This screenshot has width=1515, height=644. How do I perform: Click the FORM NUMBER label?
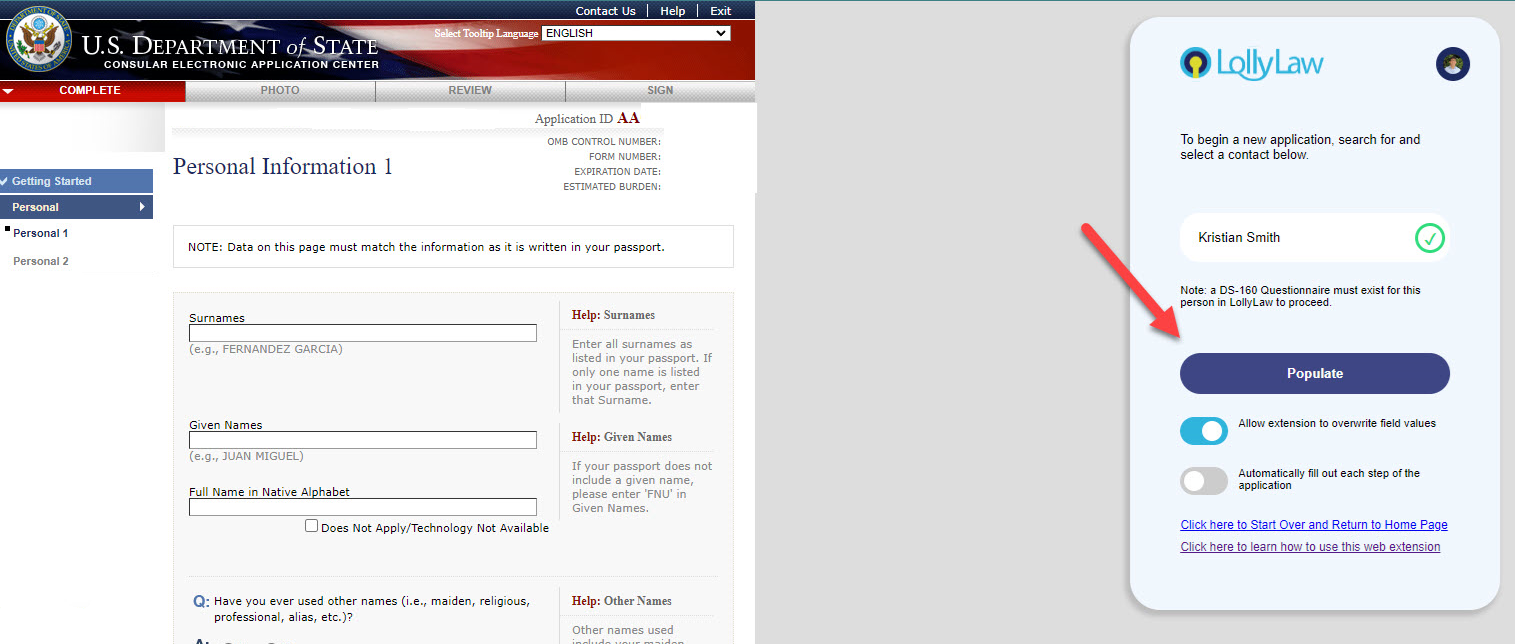pos(624,157)
